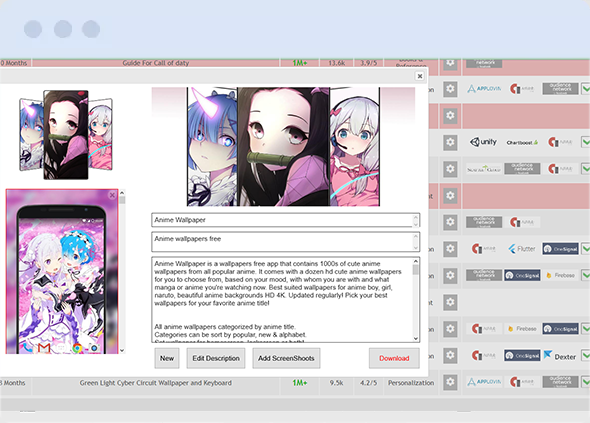Click the green-arrow logo beside audience network
This screenshot has height=423, width=590.
coord(484,169)
